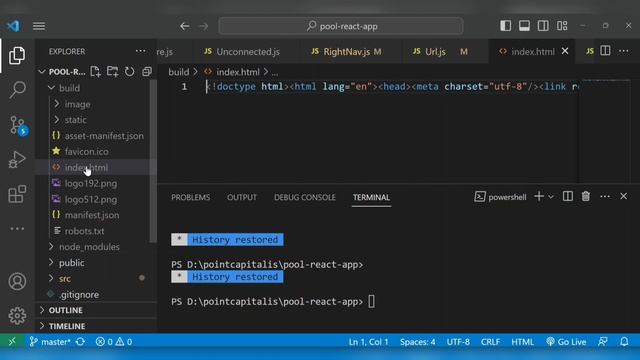Open notifications bell in status bar
This screenshot has height=360, width=640.
click(624, 341)
